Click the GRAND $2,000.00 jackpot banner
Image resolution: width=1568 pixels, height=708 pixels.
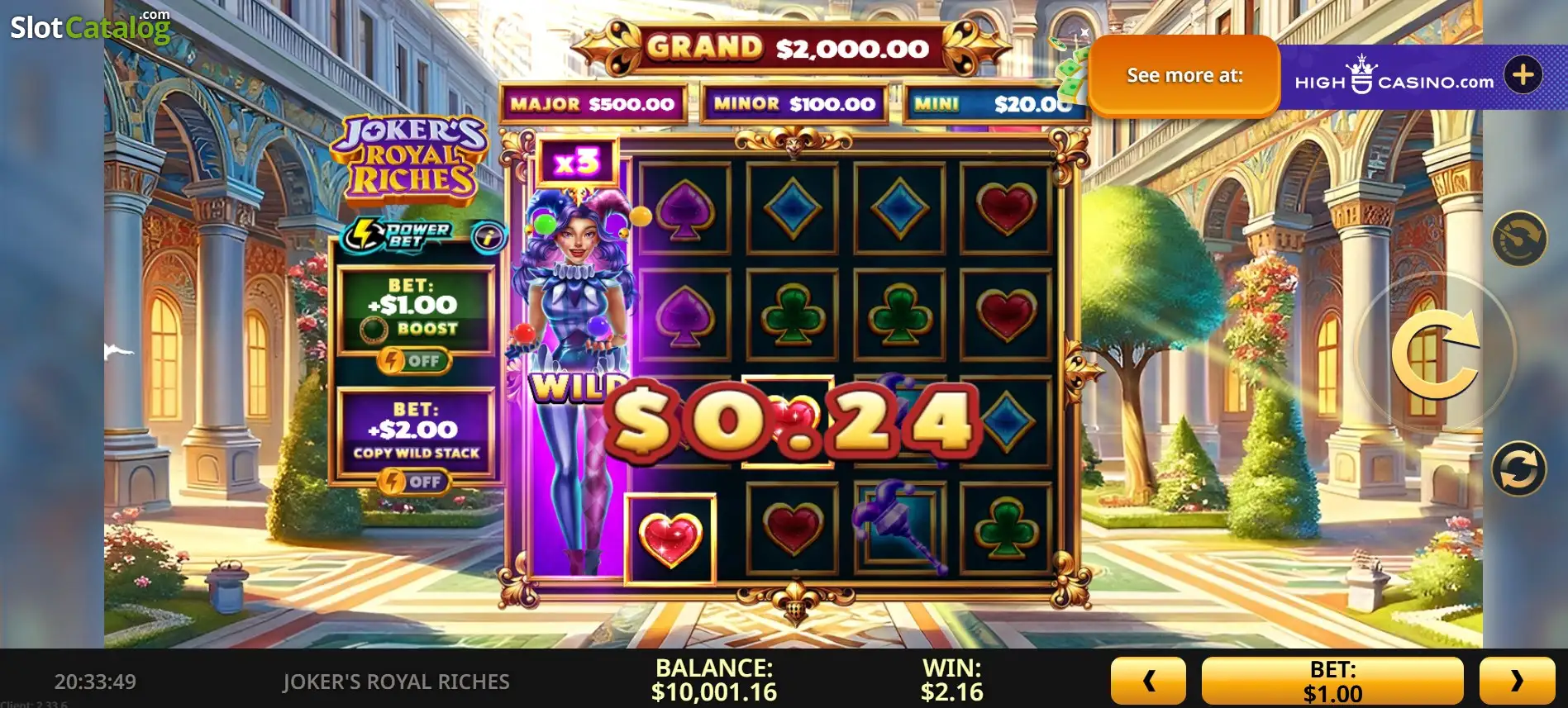(x=788, y=48)
